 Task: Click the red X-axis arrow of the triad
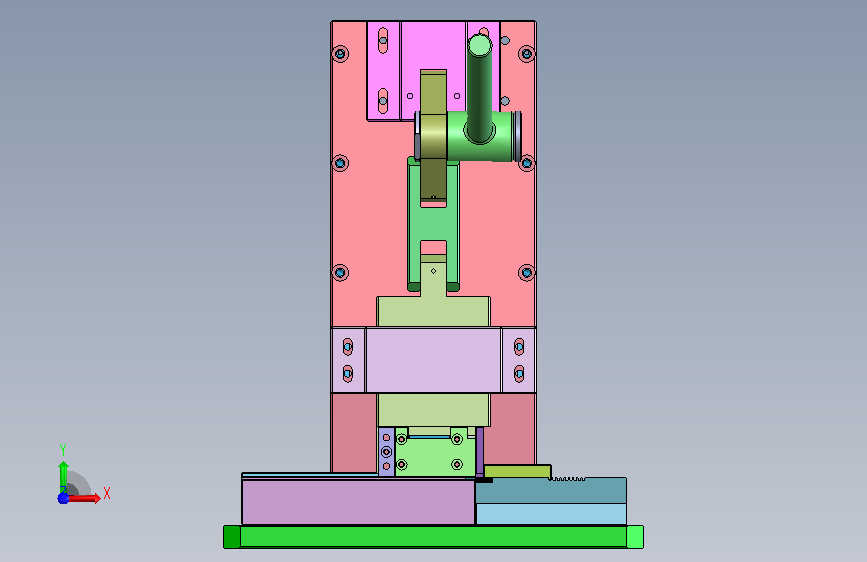pyautogui.click(x=83, y=498)
